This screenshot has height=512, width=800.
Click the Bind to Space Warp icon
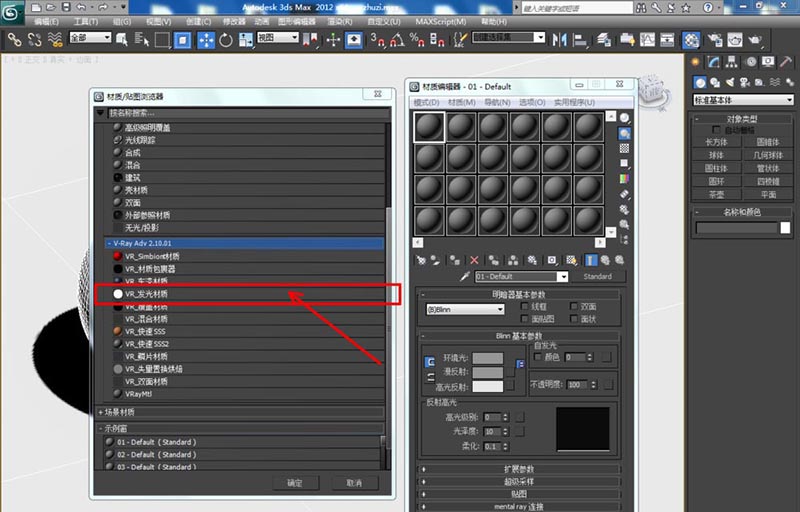(x=55, y=39)
